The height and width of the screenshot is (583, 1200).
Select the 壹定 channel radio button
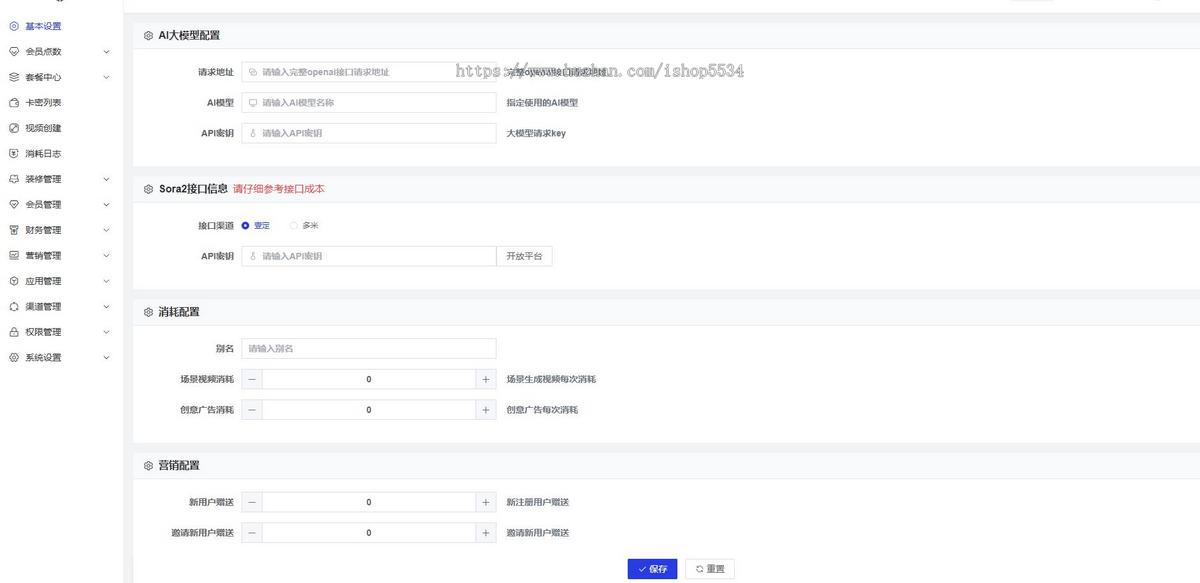[246, 225]
